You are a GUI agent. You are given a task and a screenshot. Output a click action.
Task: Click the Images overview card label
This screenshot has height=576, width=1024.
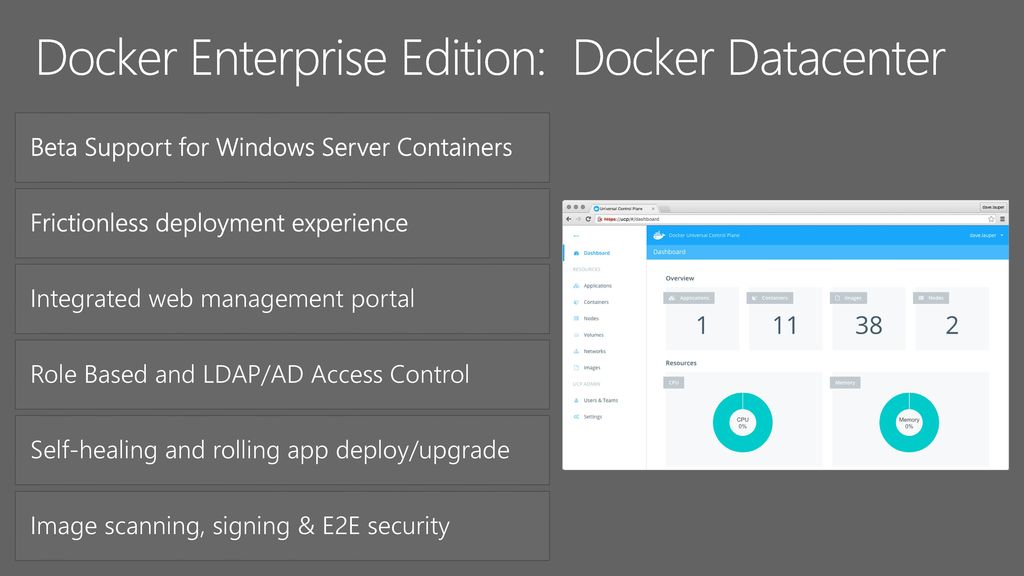click(x=848, y=298)
